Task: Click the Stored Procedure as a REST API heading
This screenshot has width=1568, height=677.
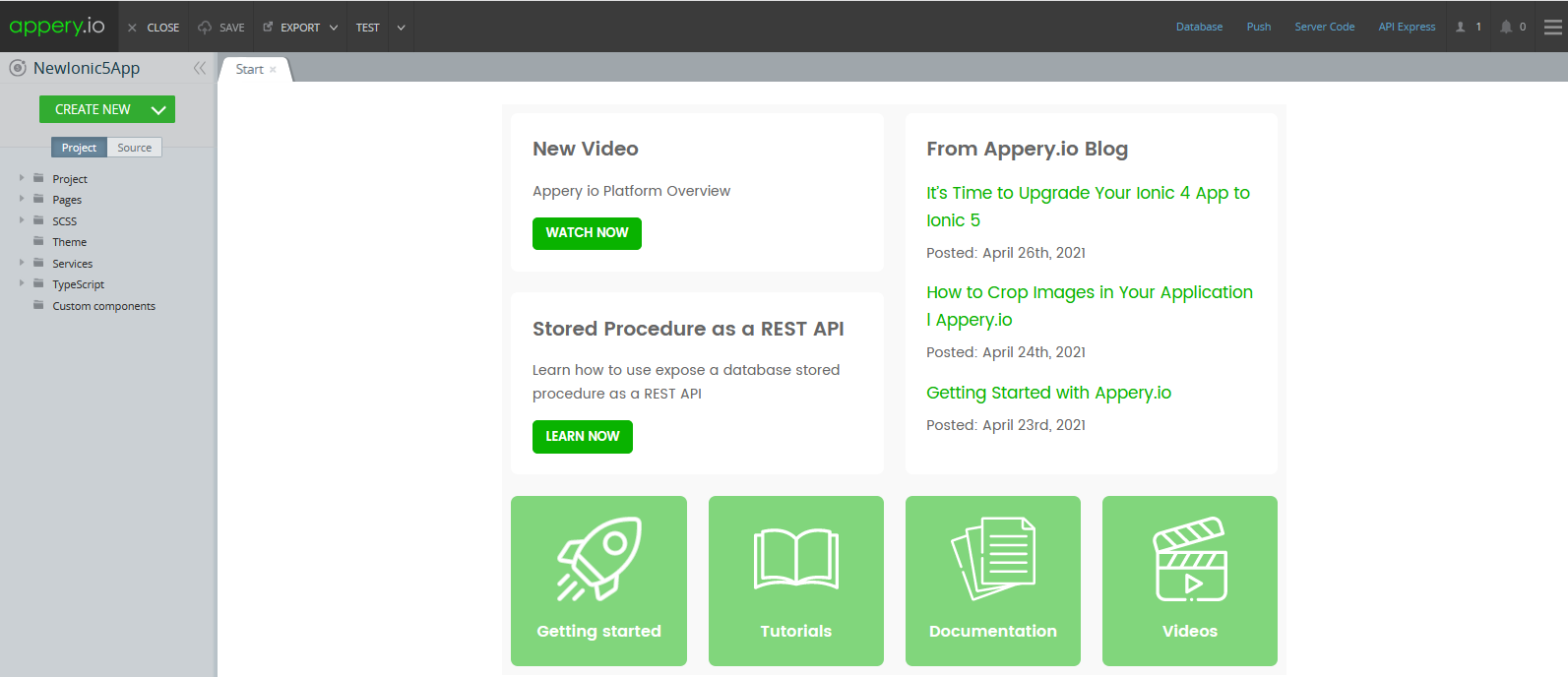Action: click(688, 329)
